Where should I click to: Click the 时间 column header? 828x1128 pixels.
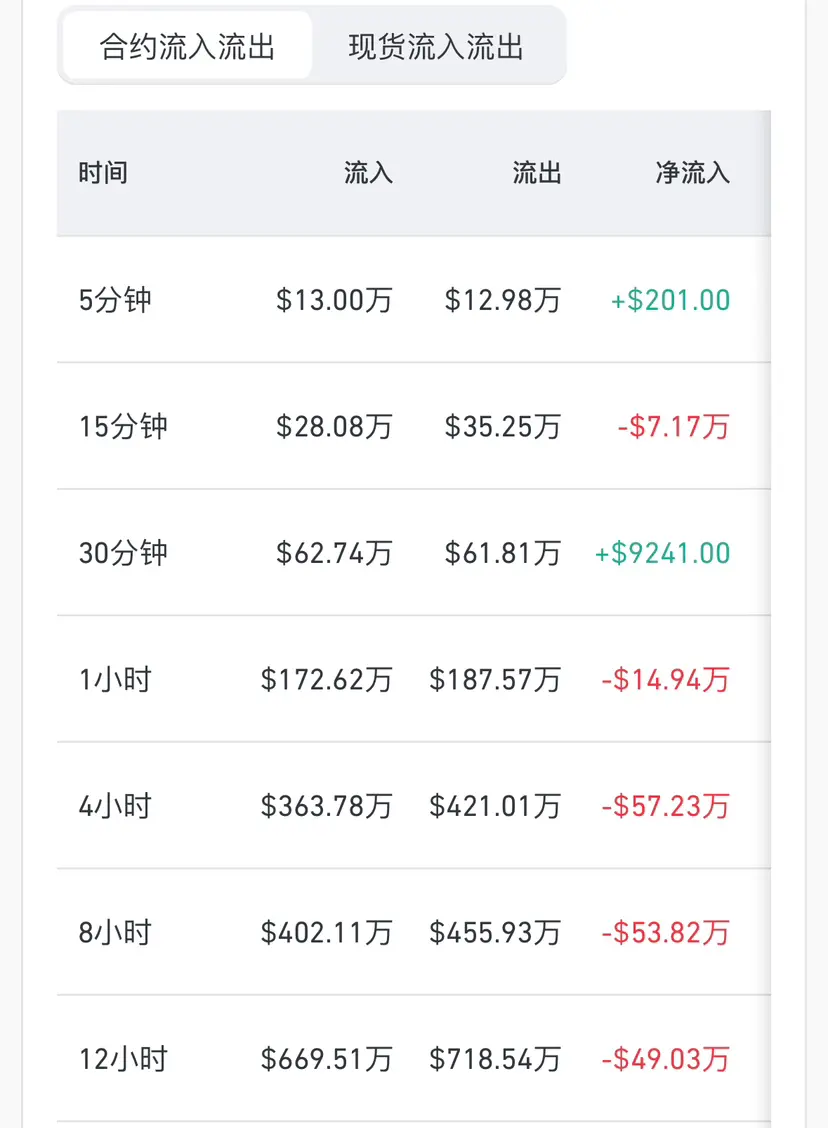[103, 173]
